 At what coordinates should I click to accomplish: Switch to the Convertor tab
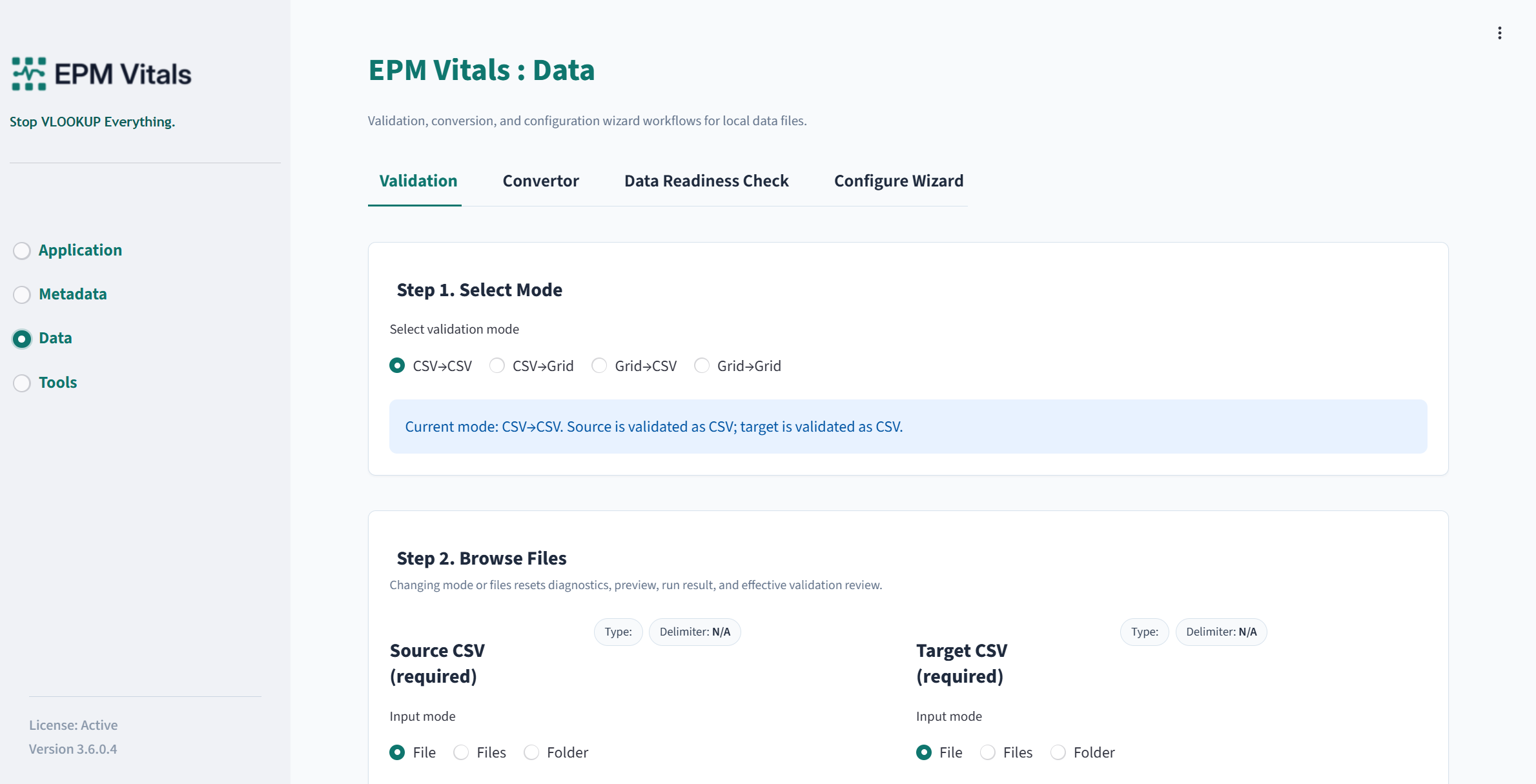(x=540, y=181)
